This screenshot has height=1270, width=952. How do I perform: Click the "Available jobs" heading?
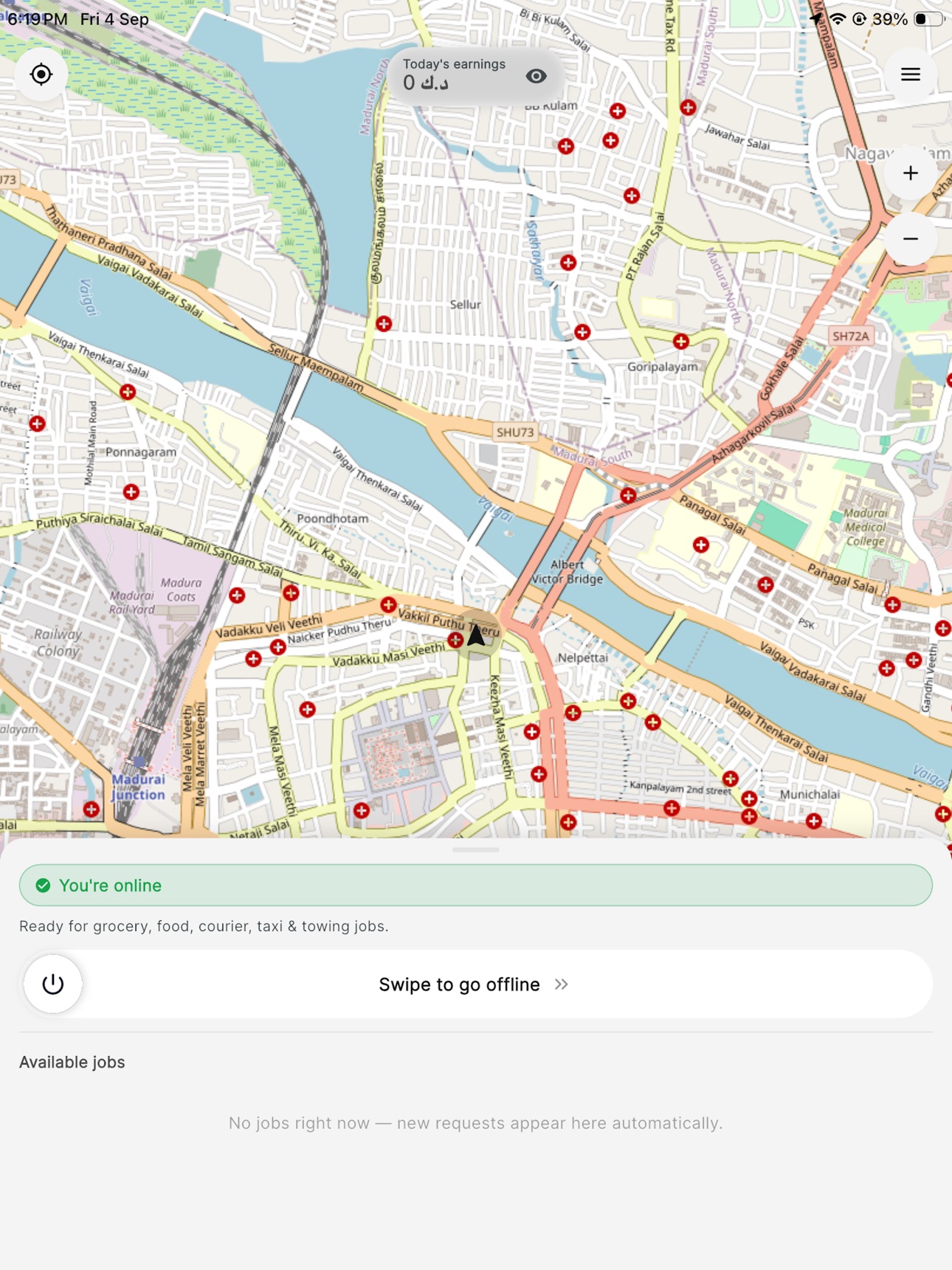pos(72,1062)
